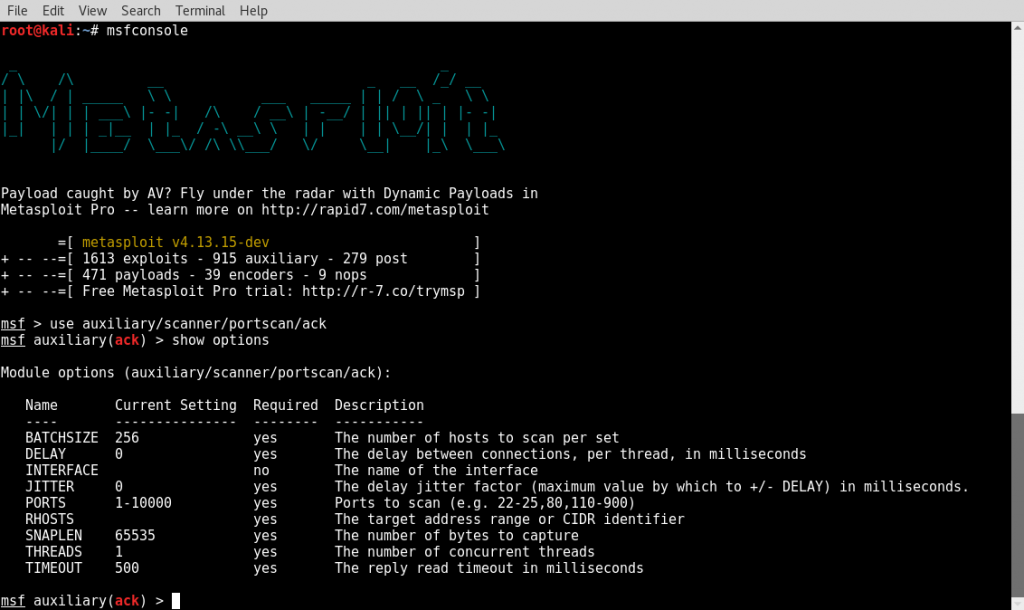Click the DELAY option name
Screen dimensions: 1024x610
pyautogui.click(x=45, y=454)
